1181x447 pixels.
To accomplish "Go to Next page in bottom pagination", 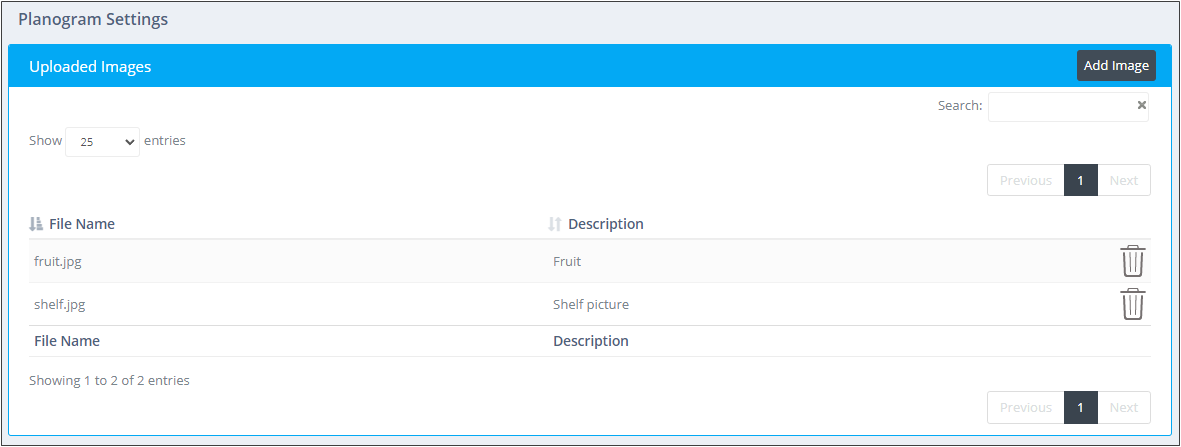I will [1124, 407].
